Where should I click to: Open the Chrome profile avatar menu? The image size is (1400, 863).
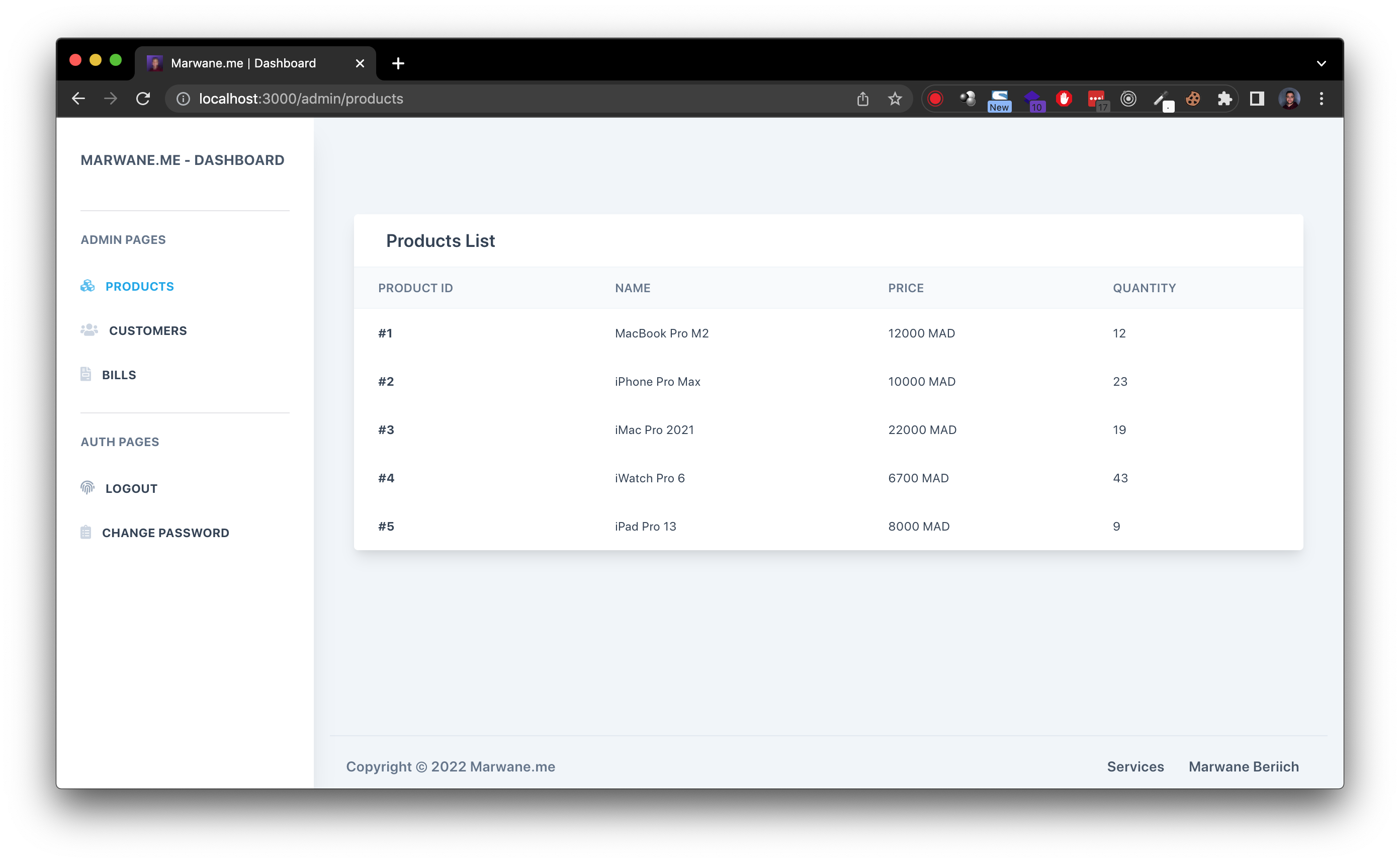pyautogui.click(x=1289, y=99)
